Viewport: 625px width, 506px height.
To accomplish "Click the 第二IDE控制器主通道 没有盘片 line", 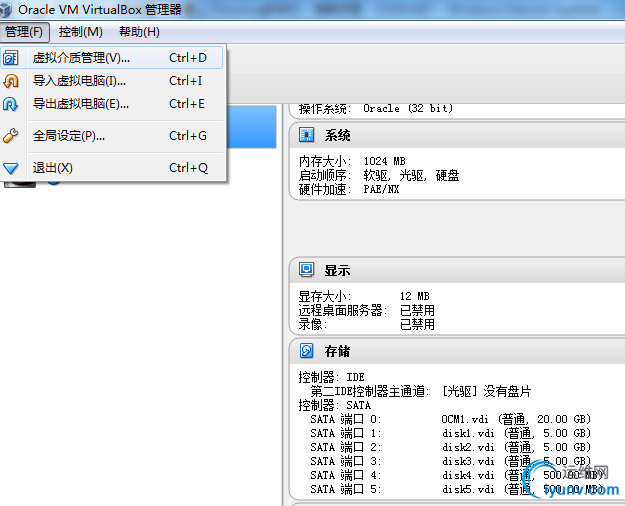I will pos(421,391).
